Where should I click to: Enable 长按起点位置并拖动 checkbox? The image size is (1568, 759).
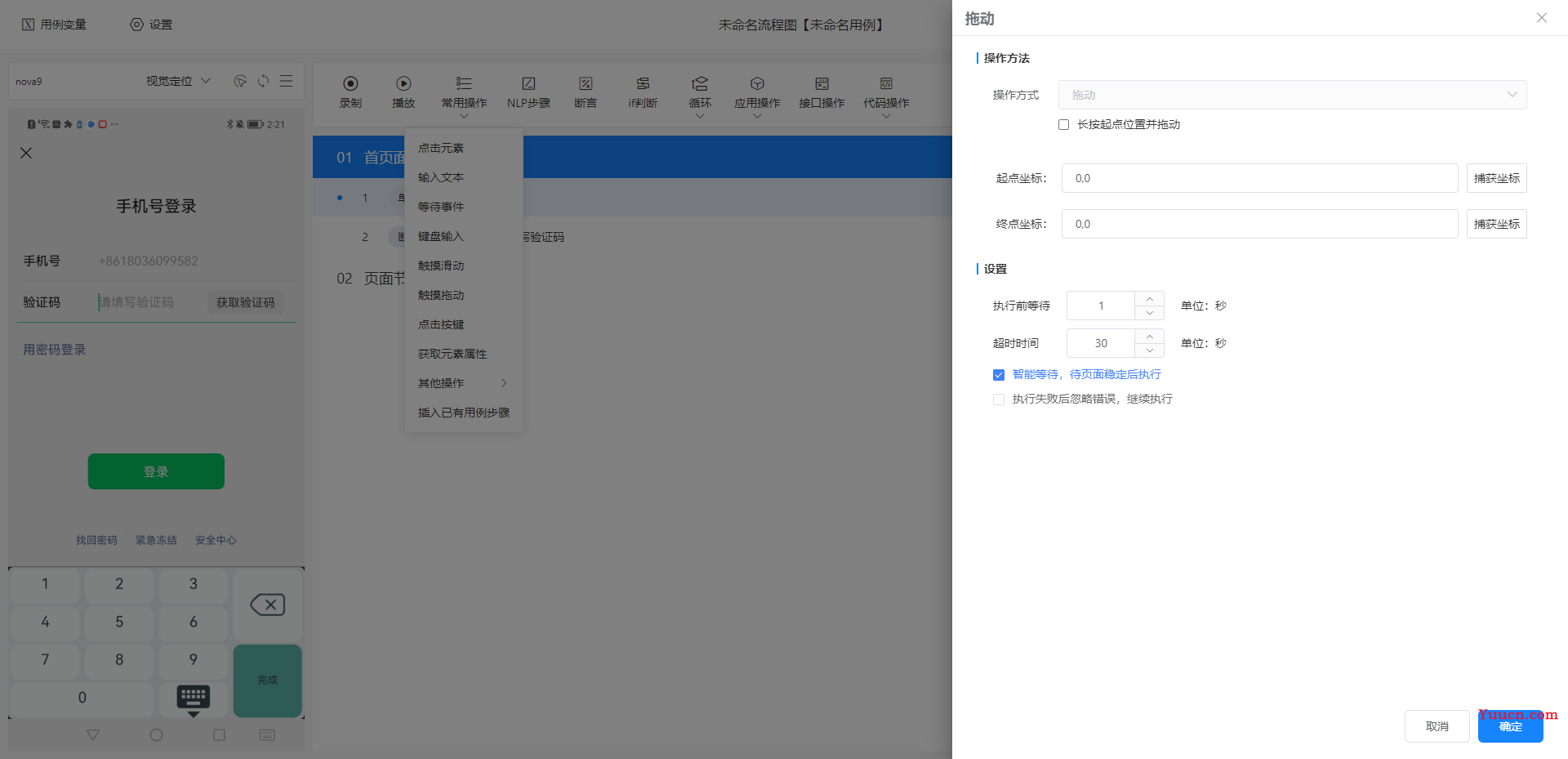tap(1063, 125)
